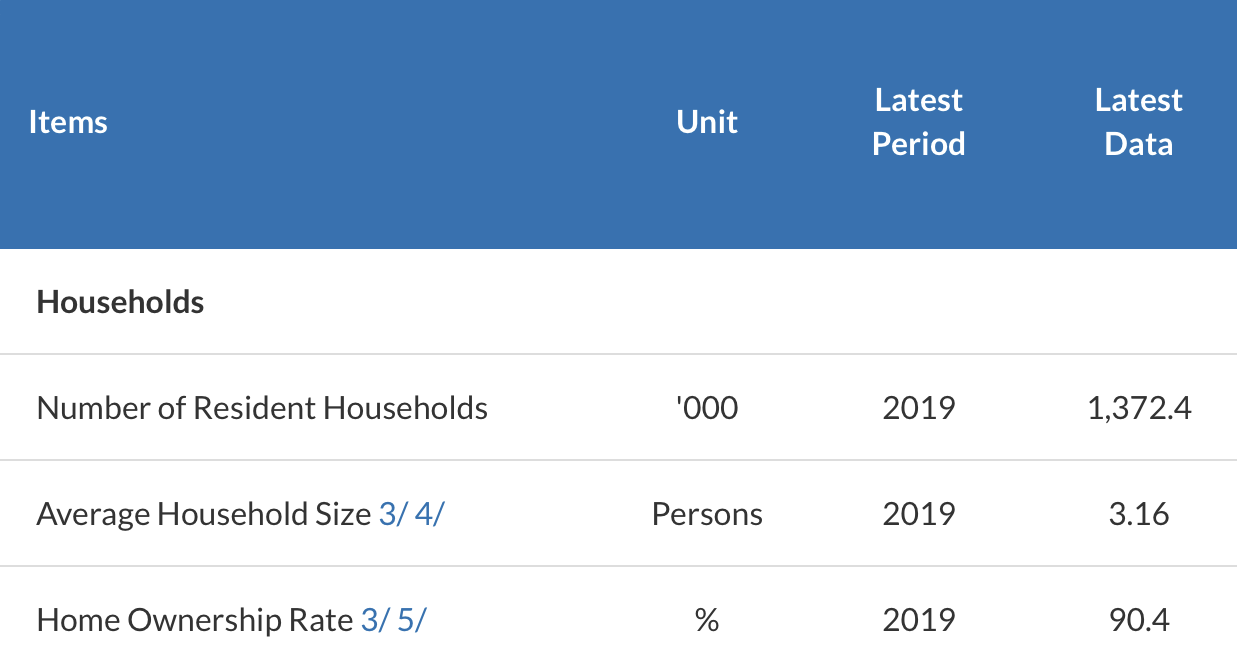The image size is (1237, 665).
Task: Click the Latest Period column header
Action: click(918, 122)
